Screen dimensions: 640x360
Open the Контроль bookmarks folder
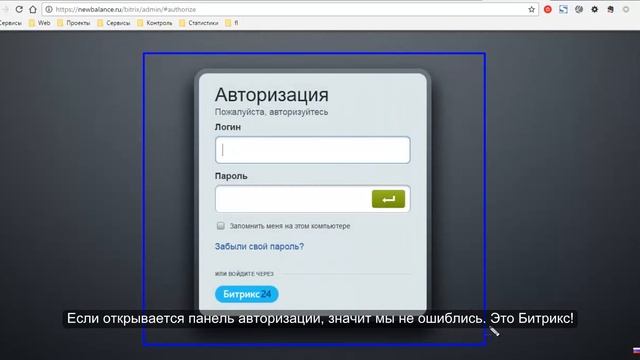[155, 23]
